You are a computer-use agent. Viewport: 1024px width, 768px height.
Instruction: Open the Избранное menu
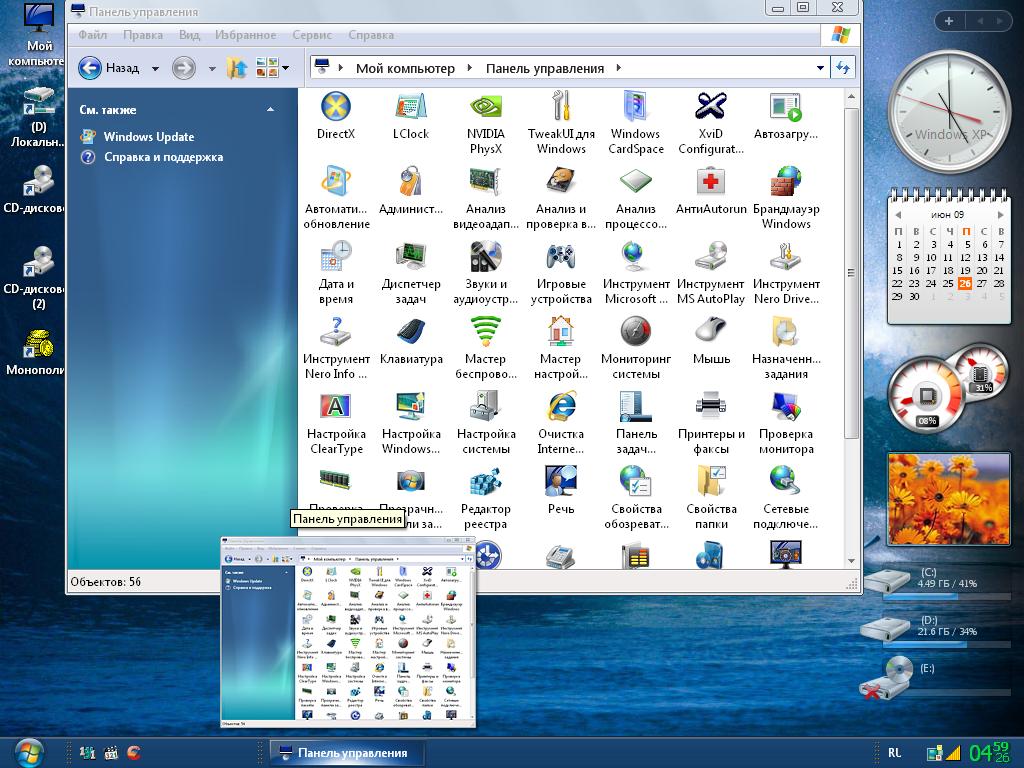(246, 35)
